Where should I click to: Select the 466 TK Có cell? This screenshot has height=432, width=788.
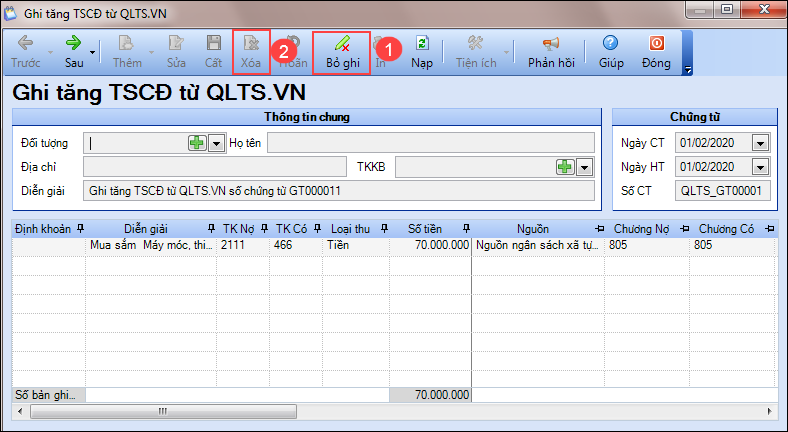point(296,246)
